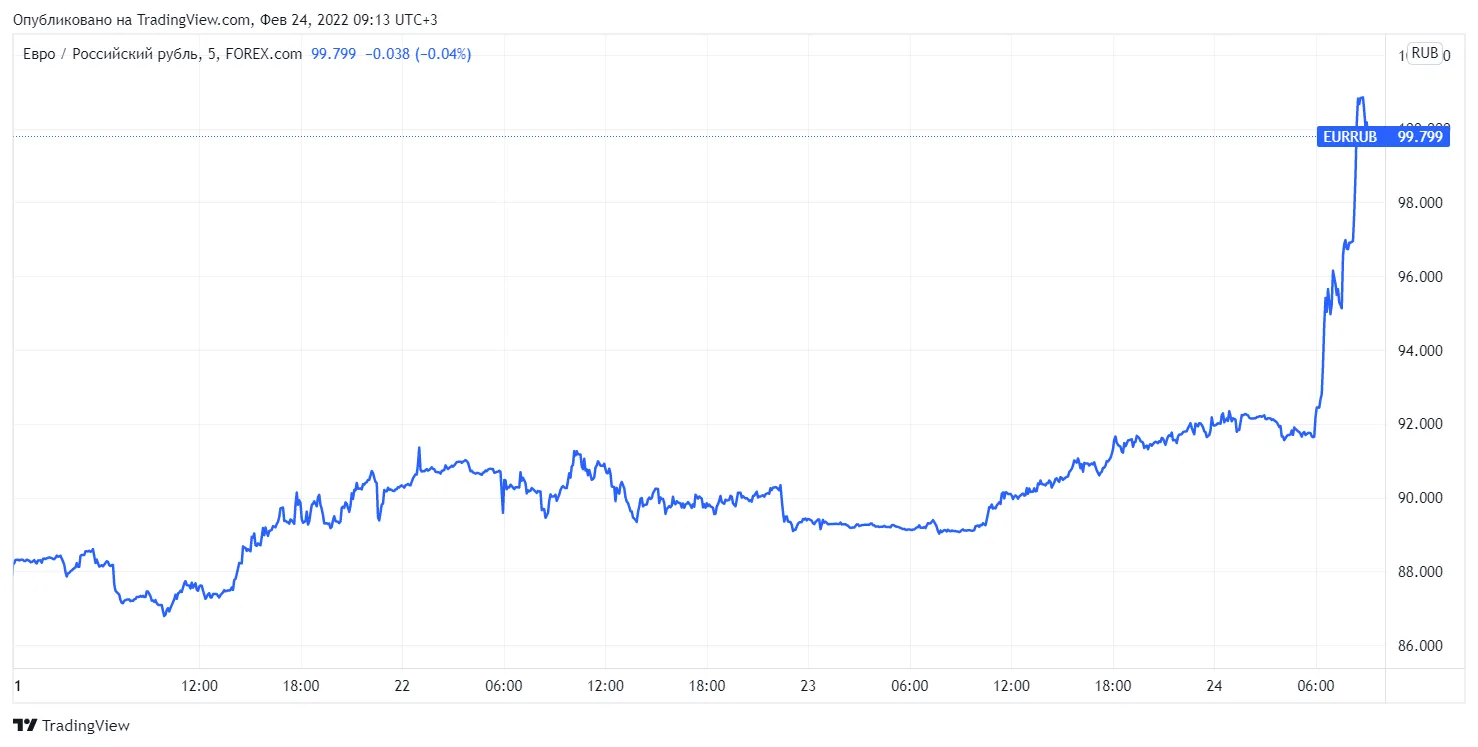
Task: Click the −0.038 (−0.04%) change value
Action: point(417,54)
